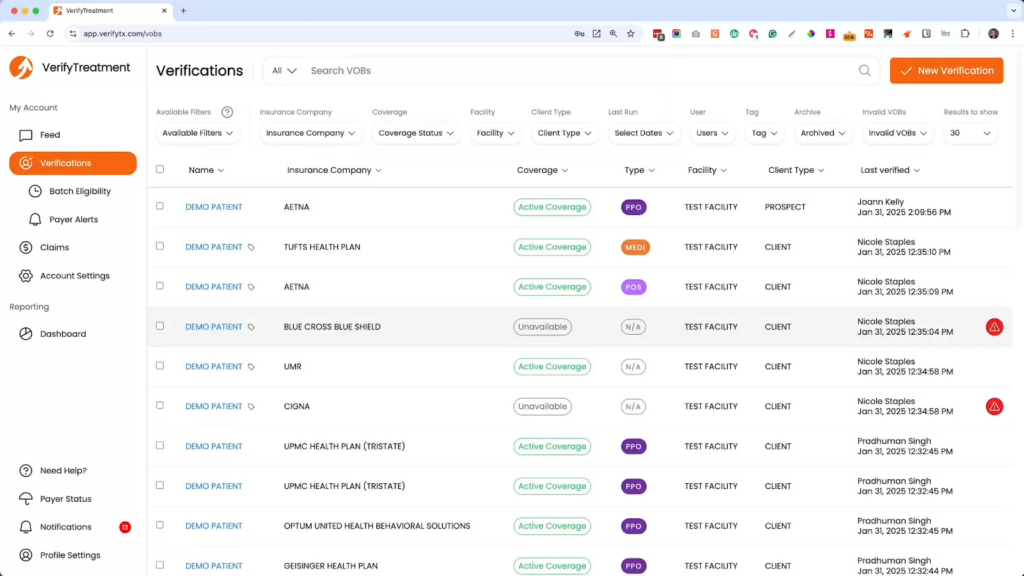Toggle the select-all checkbox in table header
Screen dimensions: 1024x576
pos(160,170)
